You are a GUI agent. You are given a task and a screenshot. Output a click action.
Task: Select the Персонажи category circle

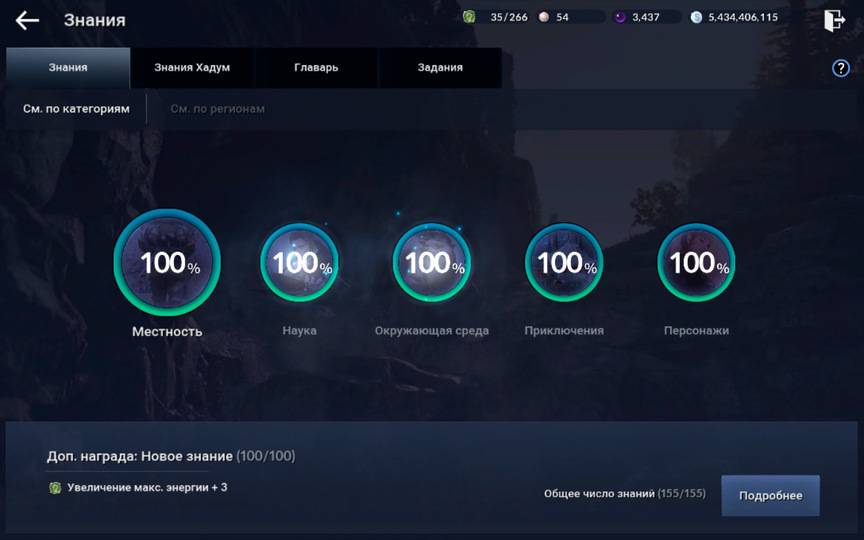click(x=696, y=263)
